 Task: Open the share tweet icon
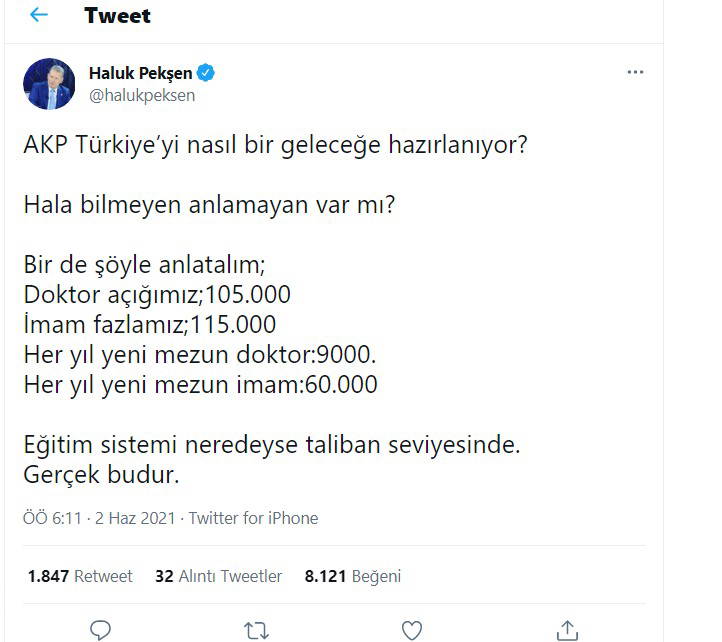coord(567,629)
